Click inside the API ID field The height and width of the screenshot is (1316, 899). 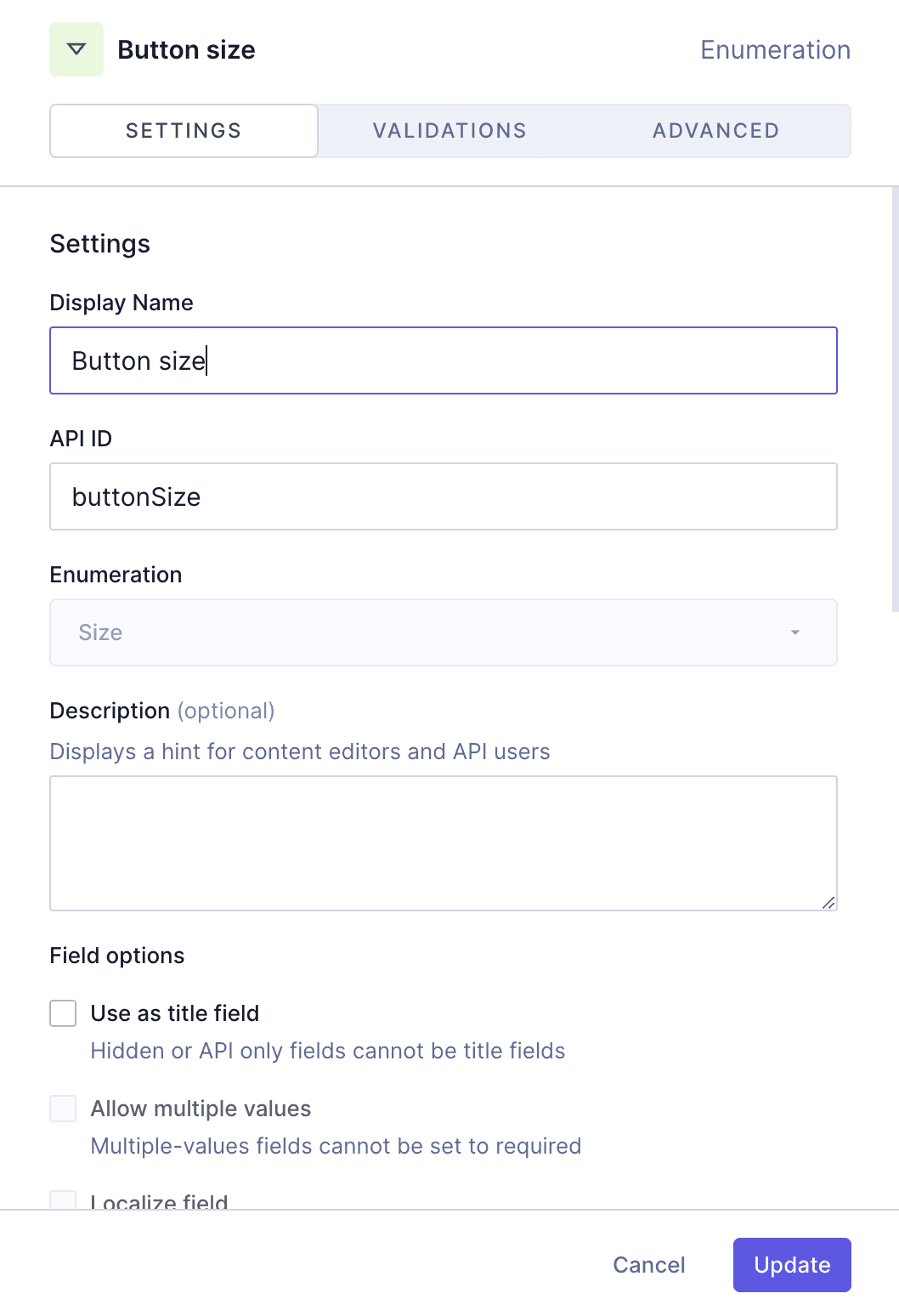444,496
